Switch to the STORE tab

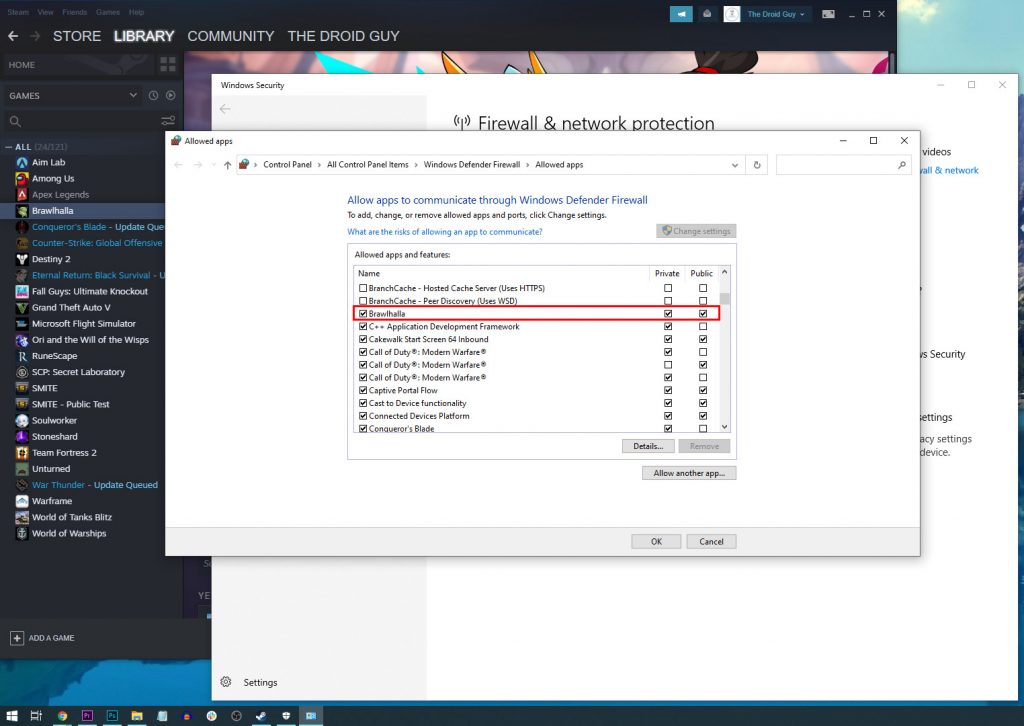pos(77,36)
